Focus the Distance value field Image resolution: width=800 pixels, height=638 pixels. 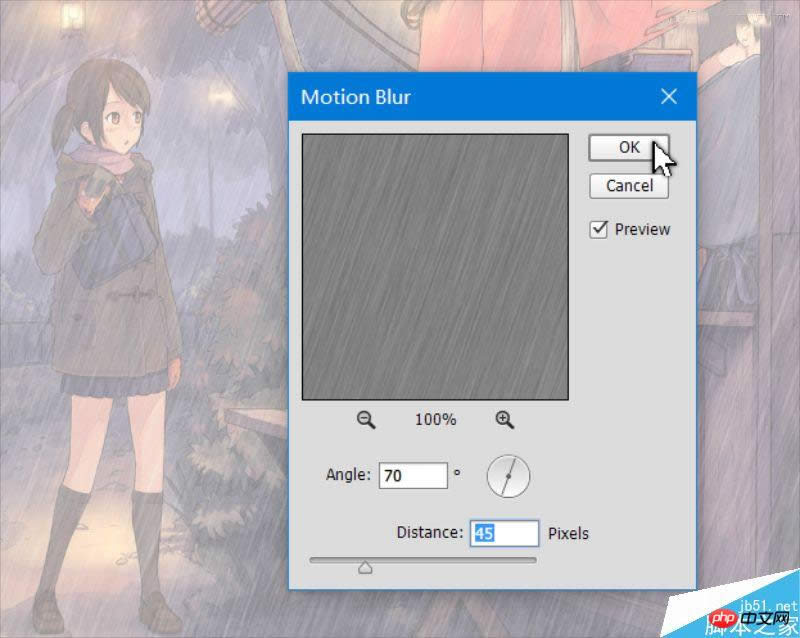[504, 533]
